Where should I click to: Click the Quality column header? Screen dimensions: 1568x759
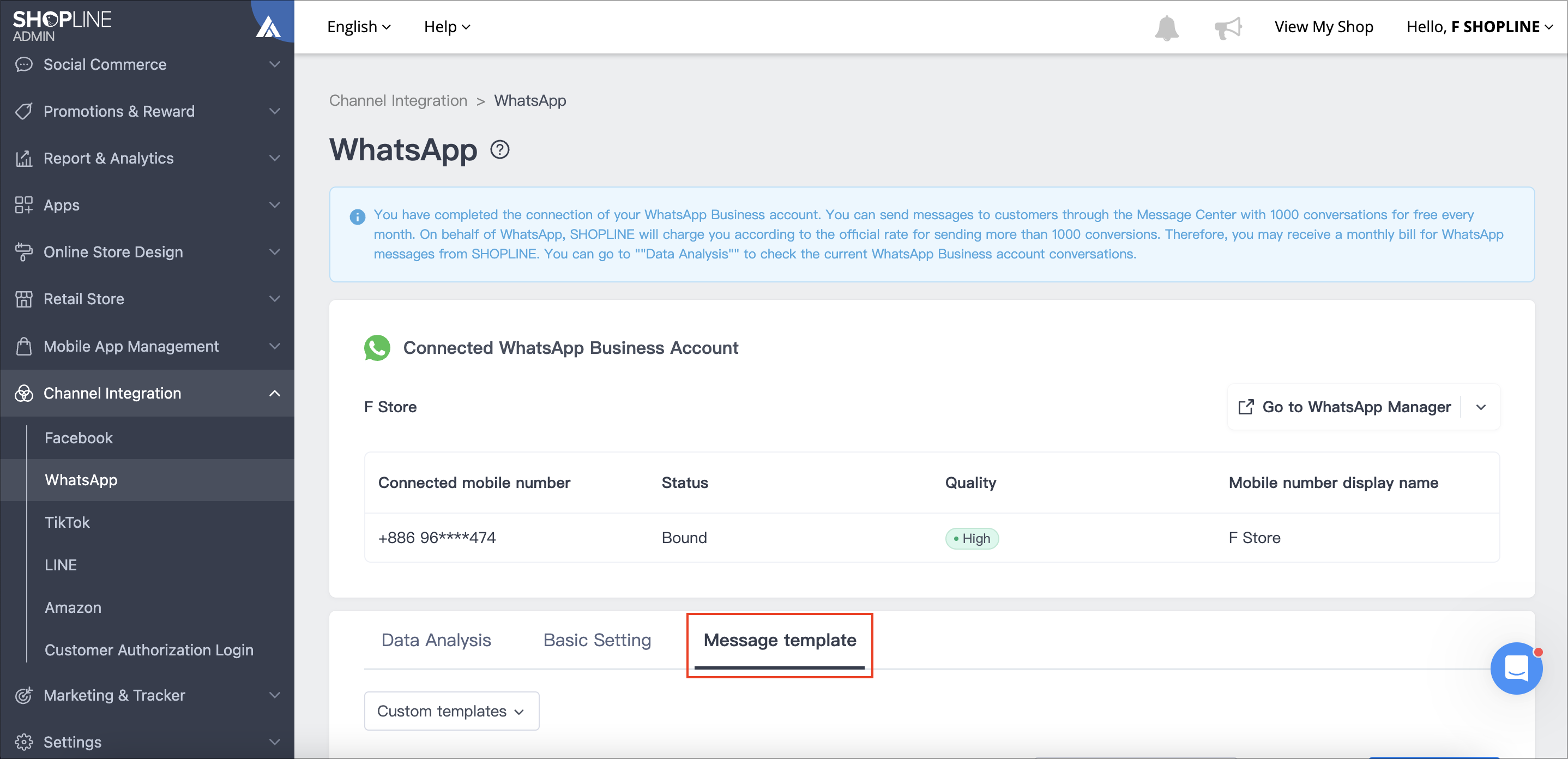click(970, 483)
